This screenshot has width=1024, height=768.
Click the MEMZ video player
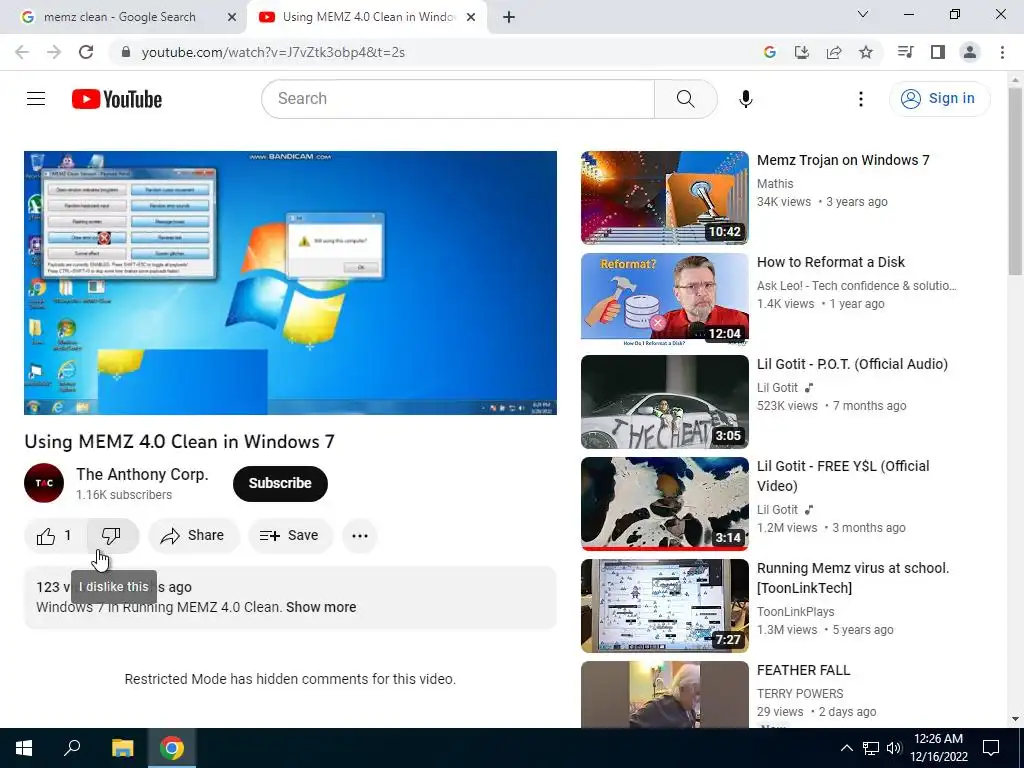pos(291,283)
